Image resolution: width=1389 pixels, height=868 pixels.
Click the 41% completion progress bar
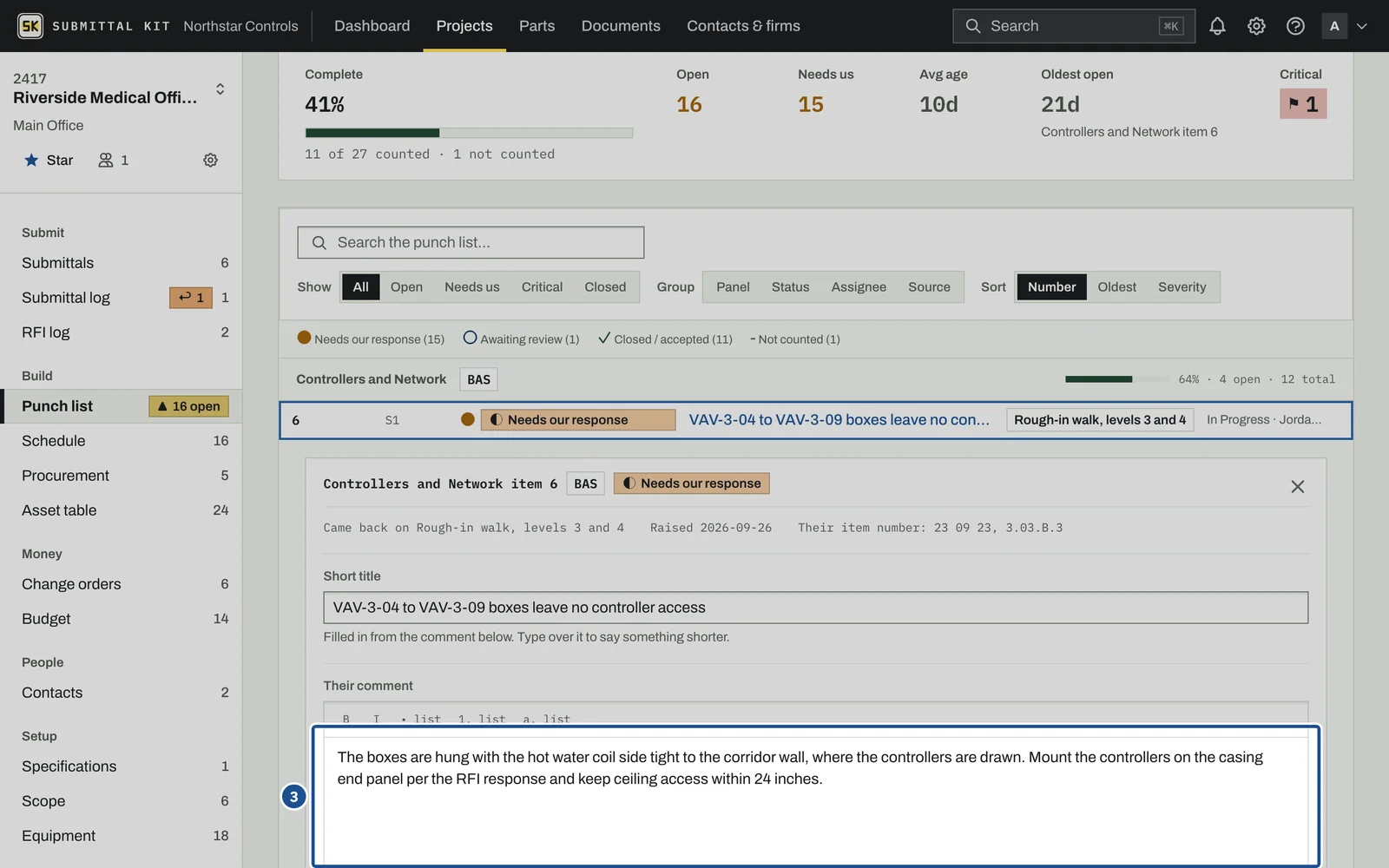click(x=469, y=133)
